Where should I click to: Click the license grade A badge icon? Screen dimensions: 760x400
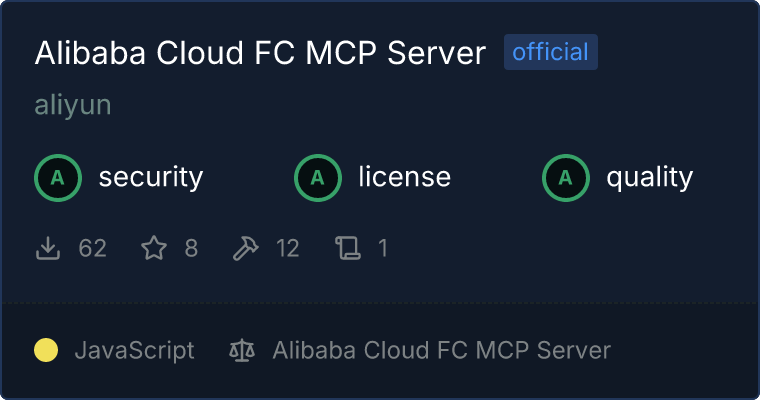click(318, 178)
